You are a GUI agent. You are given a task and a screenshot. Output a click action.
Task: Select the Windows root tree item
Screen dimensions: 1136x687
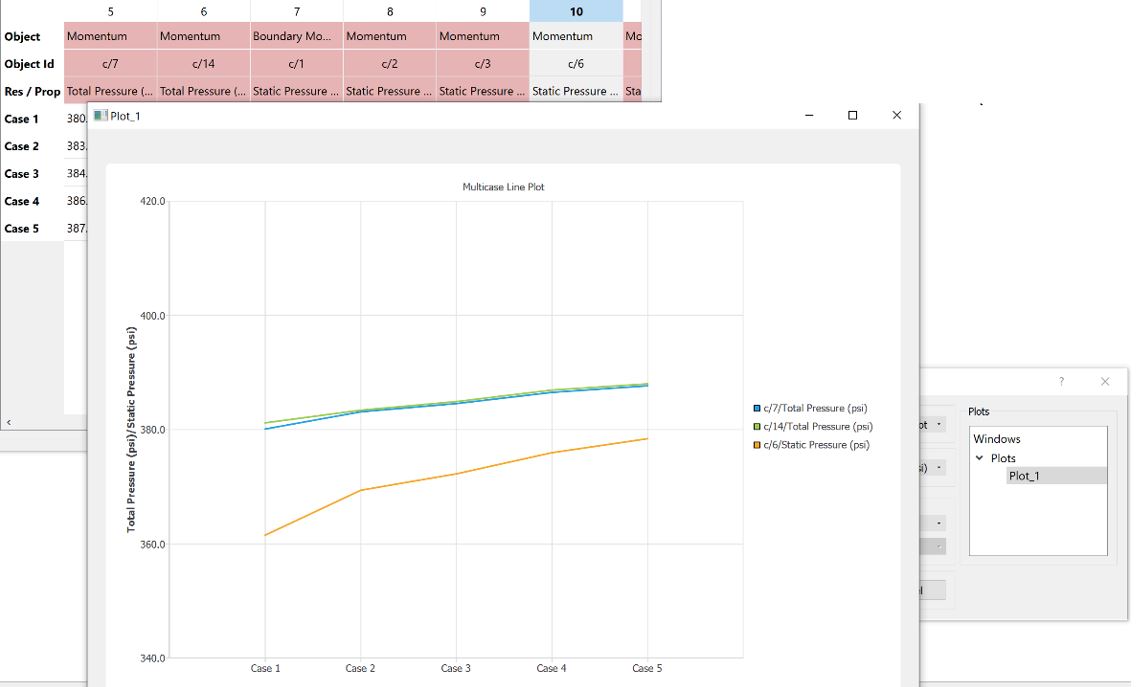coord(996,439)
